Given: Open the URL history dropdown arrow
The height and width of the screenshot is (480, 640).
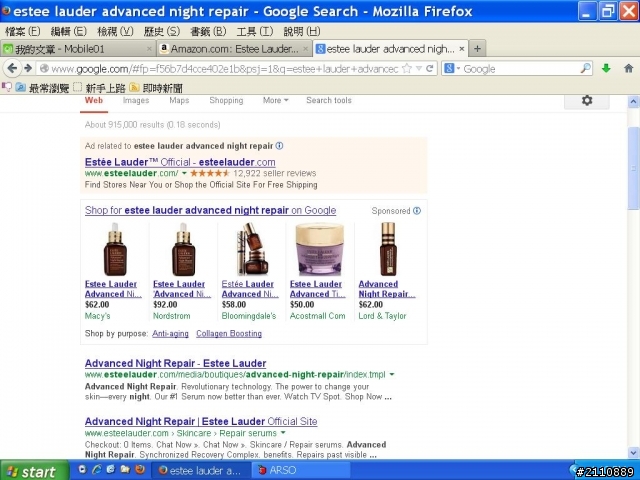Looking at the screenshot, I should [x=419, y=69].
